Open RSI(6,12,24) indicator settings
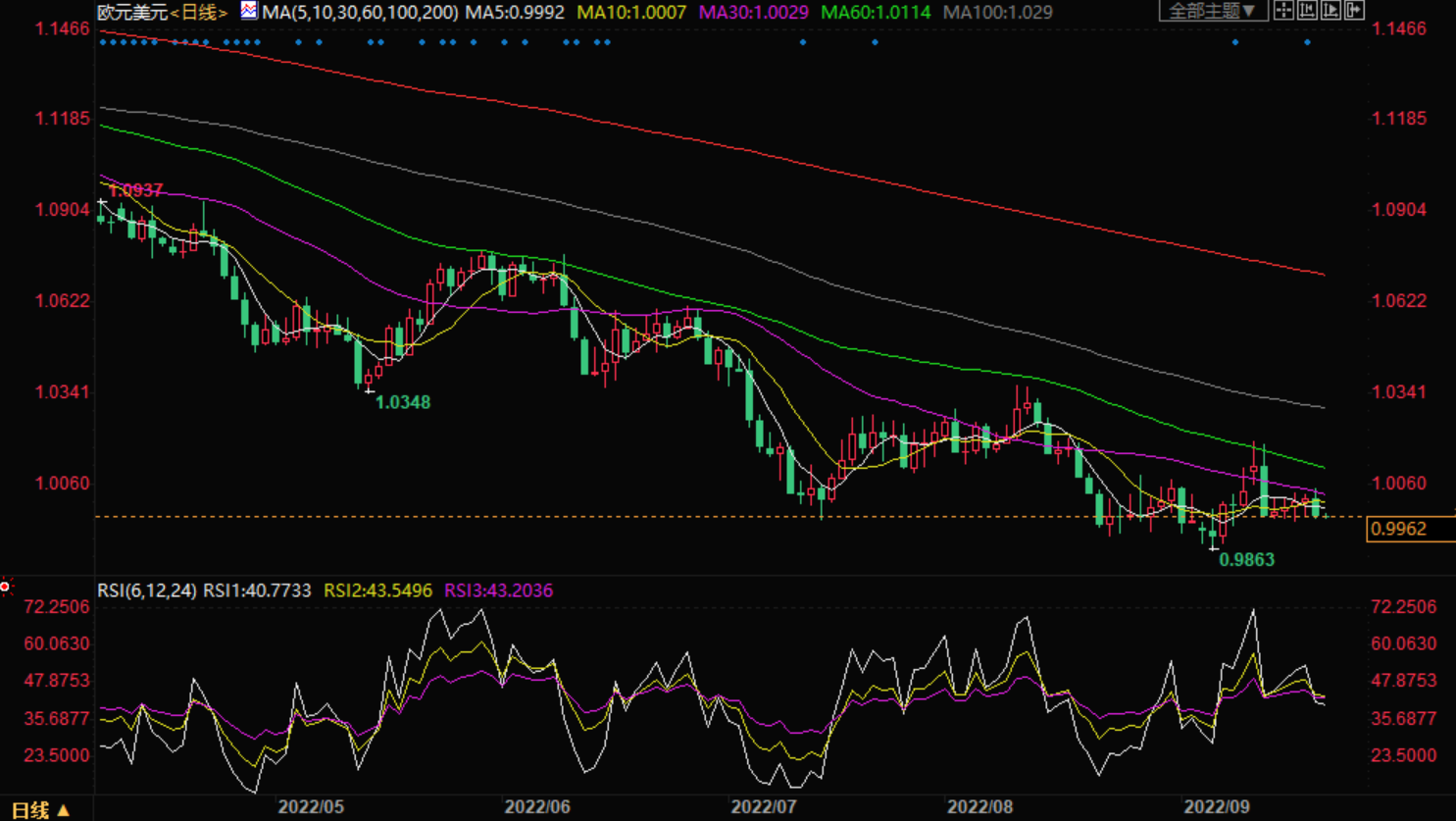The width and height of the screenshot is (1456, 821). [x=147, y=590]
